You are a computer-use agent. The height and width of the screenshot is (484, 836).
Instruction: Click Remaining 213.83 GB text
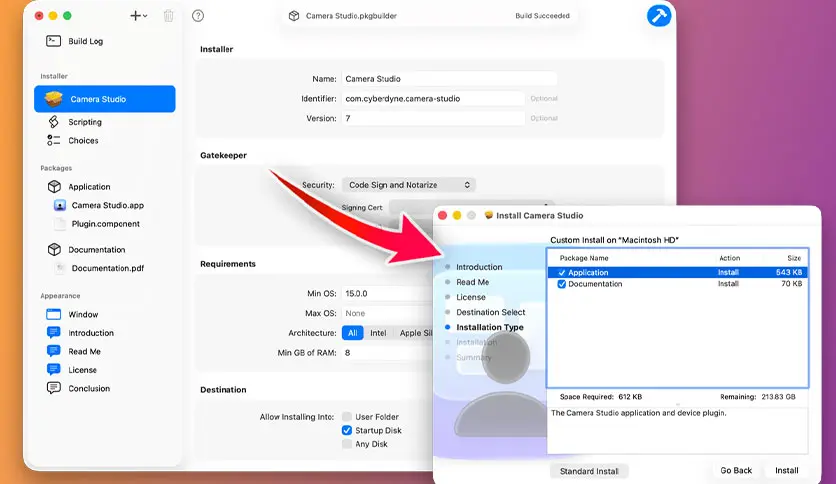(x=757, y=397)
